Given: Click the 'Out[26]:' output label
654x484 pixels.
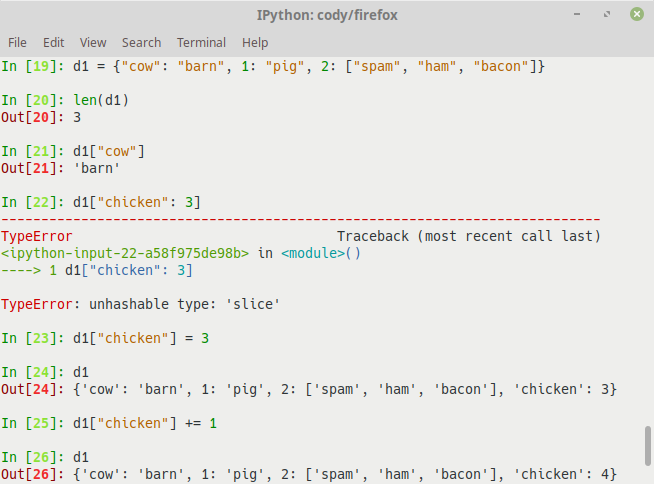Looking at the screenshot, I should (x=33, y=474).
